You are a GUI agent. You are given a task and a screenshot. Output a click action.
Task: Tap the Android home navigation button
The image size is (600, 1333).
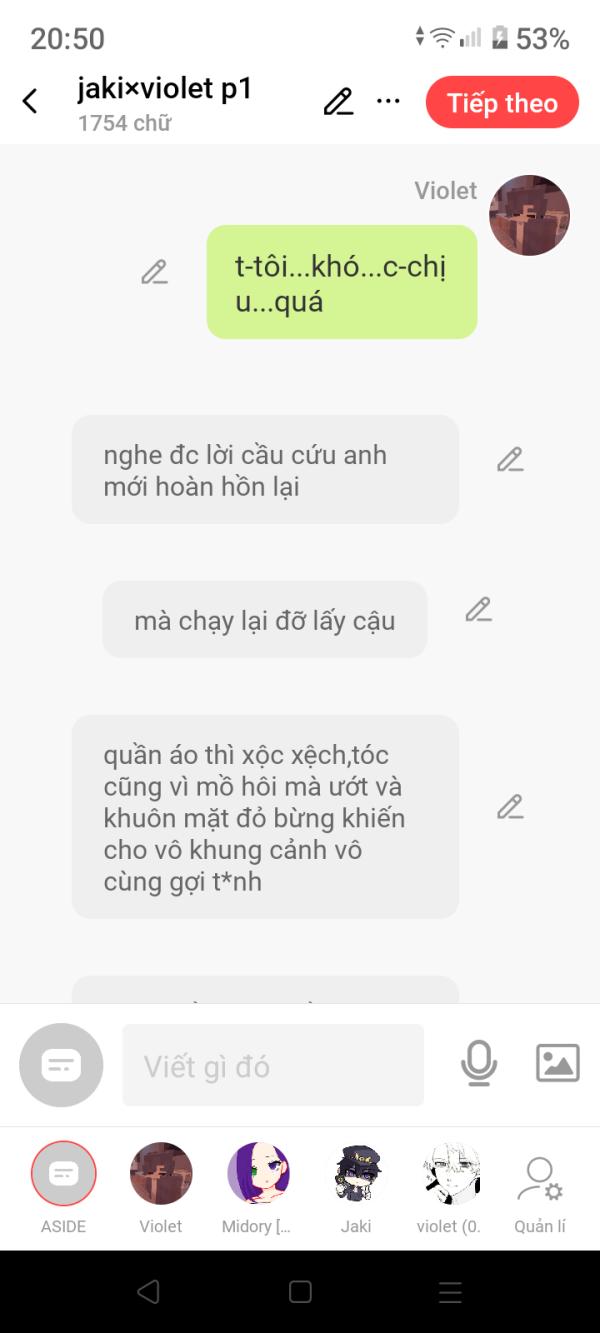point(300,1292)
